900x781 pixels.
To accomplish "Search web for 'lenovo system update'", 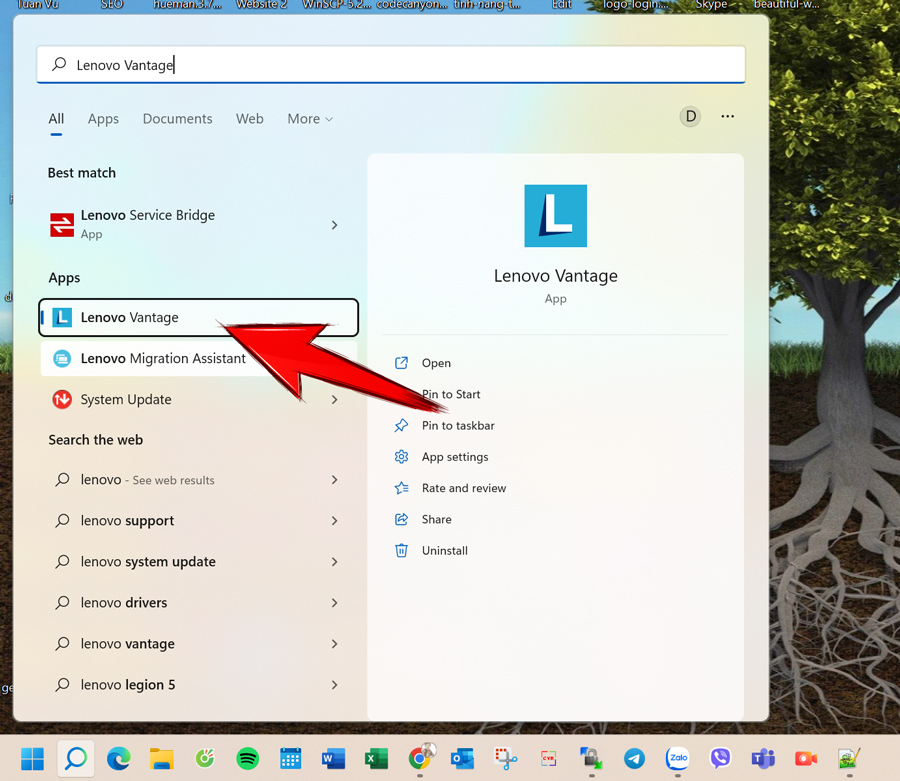I will tap(199, 562).
